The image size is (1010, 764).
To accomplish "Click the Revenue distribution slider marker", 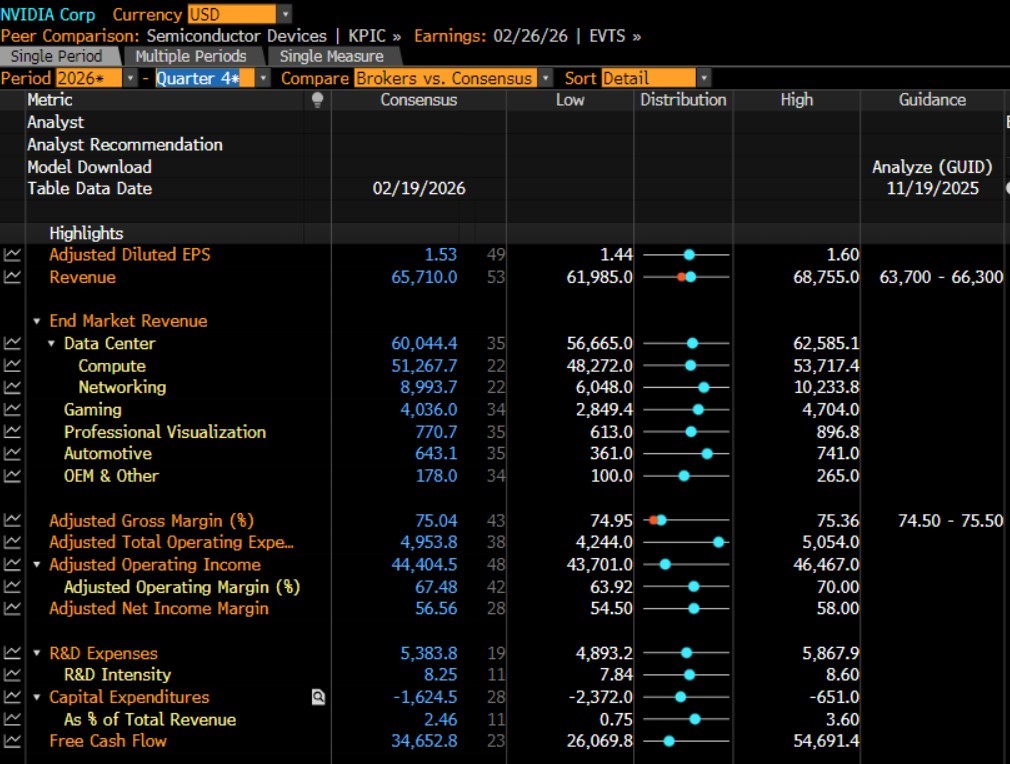I will pos(689,277).
